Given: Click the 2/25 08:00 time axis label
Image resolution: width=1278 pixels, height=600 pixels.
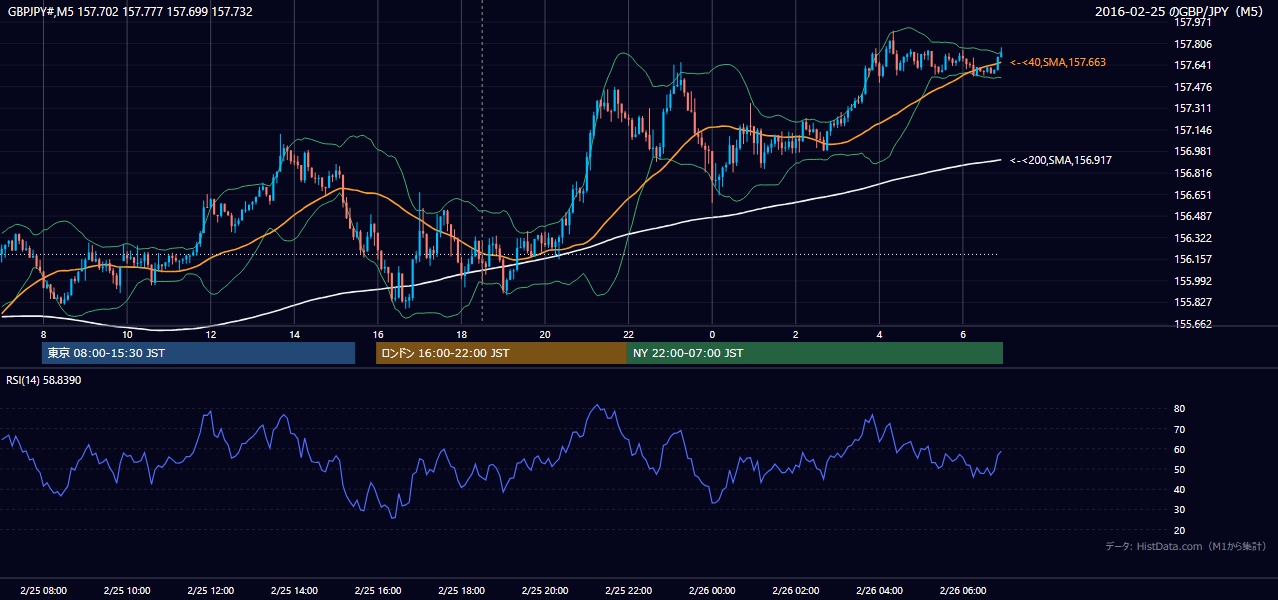Looking at the screenshot, I should click(x=43, y=590).
